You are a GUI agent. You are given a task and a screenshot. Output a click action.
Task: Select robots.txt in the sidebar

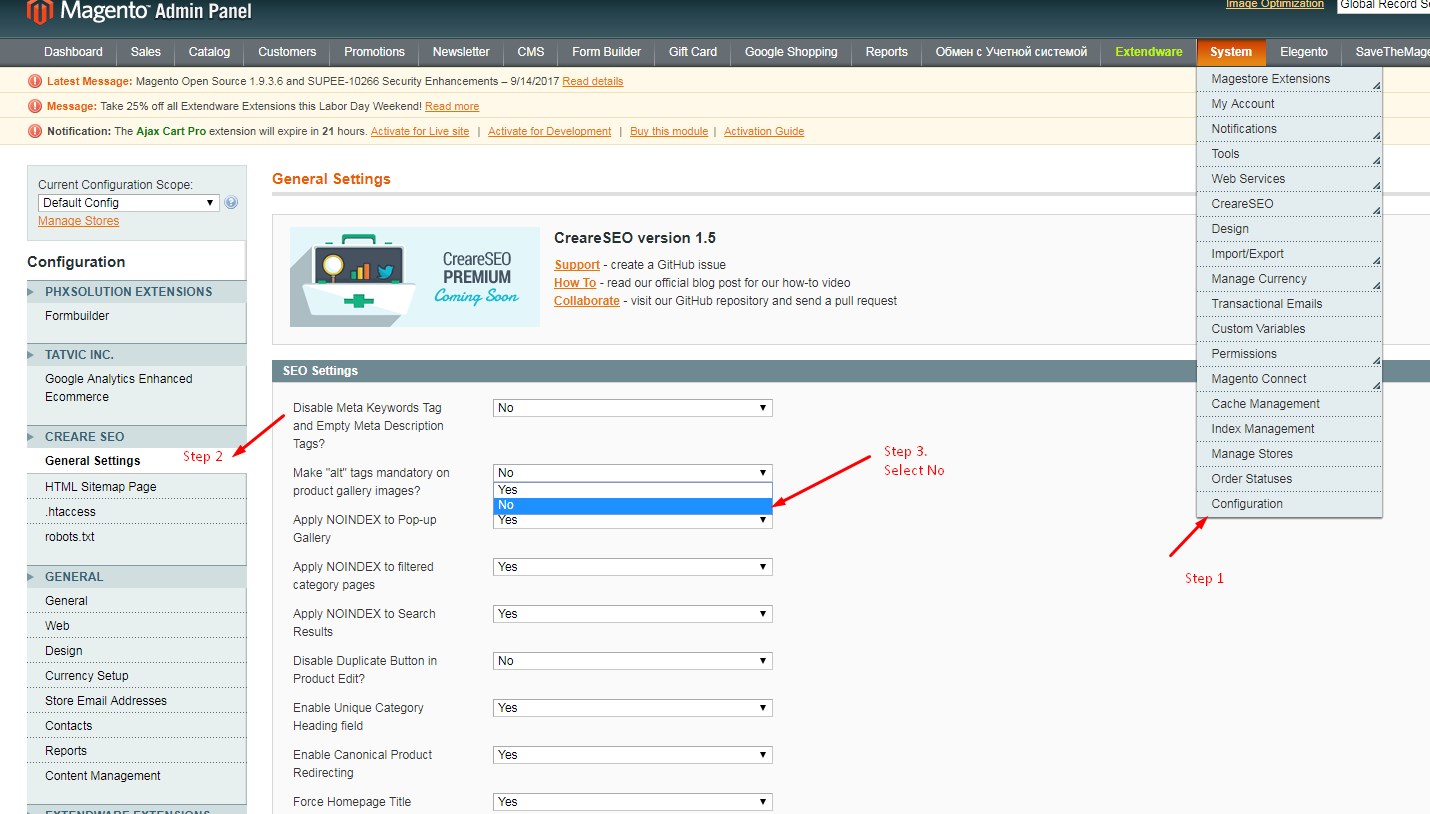68,536
